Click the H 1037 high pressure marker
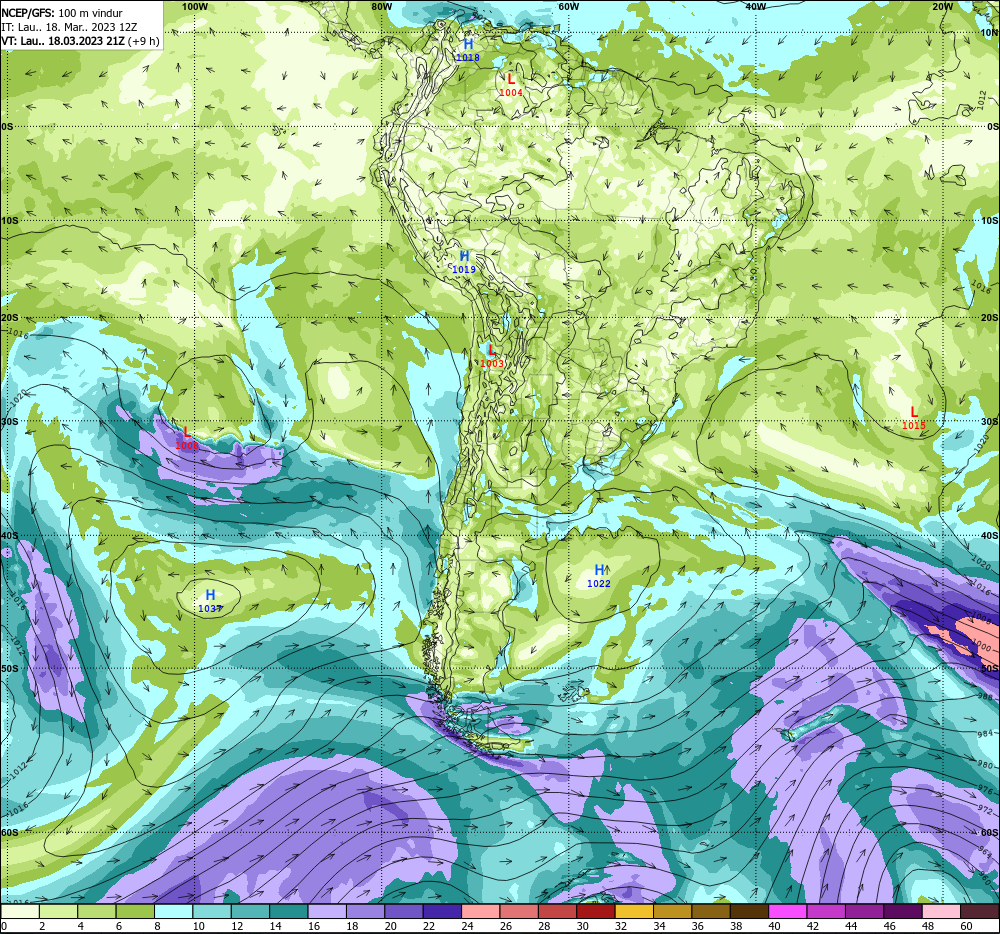The image size is (1000, 934). tap(210, 601)
